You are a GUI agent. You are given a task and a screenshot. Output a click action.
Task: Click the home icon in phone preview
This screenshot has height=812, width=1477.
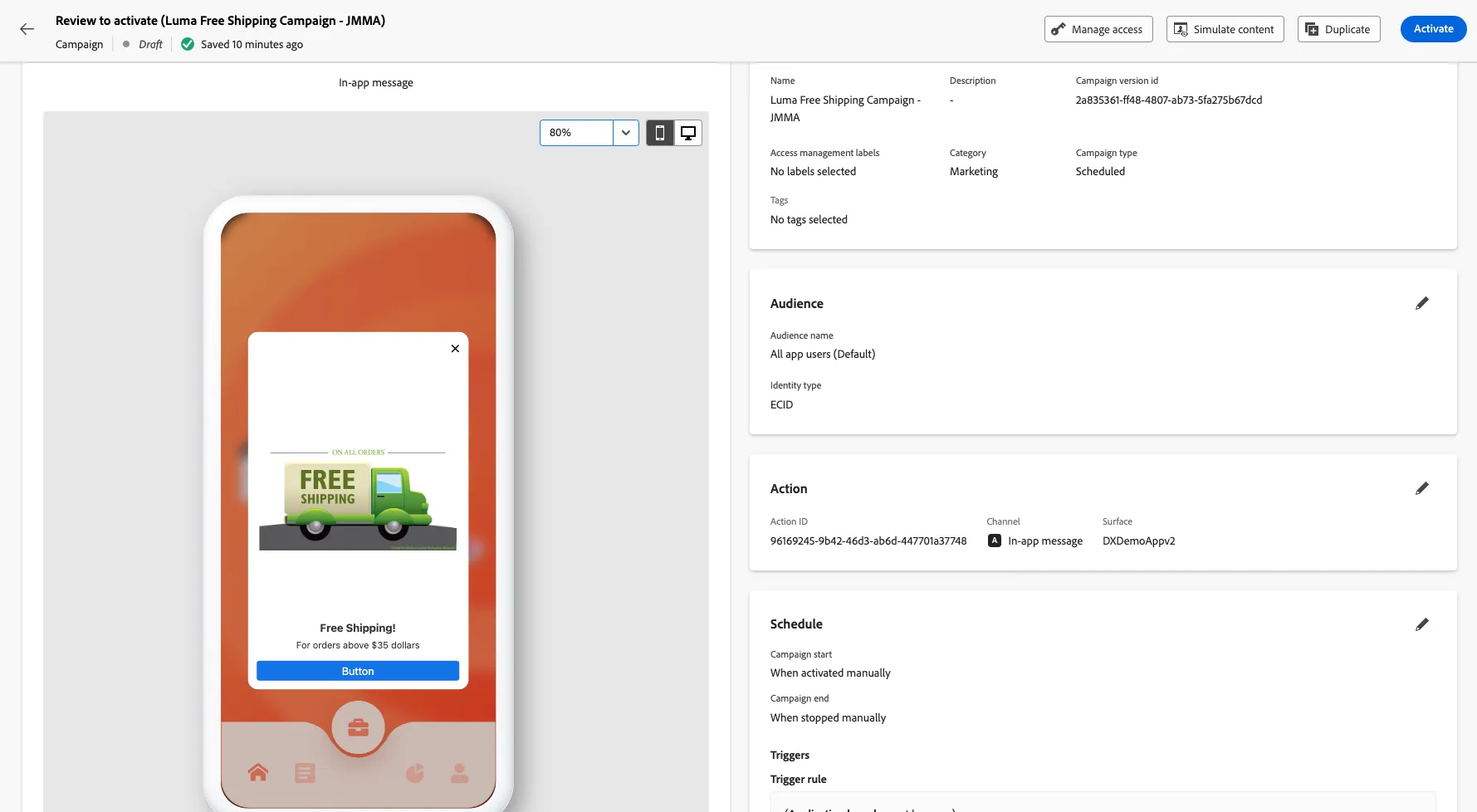(258, 773)
